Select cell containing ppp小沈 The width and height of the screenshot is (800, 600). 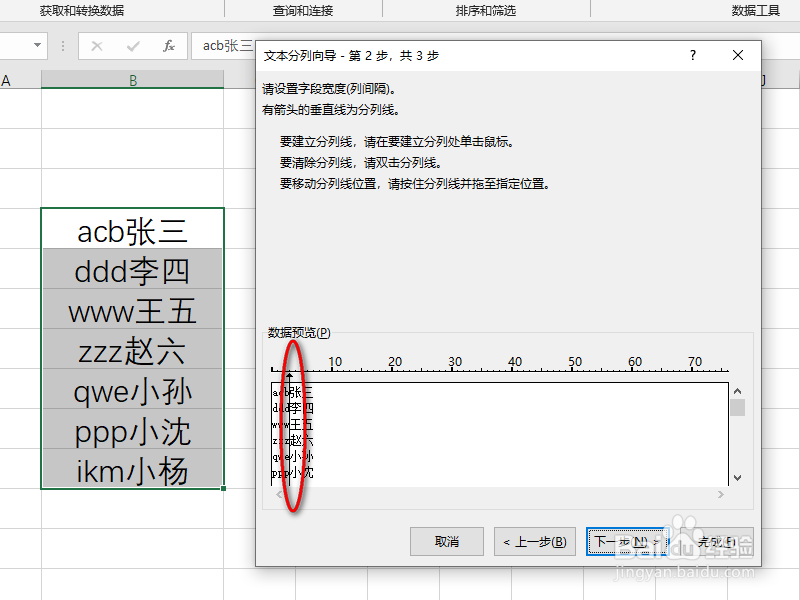[133, 429]
